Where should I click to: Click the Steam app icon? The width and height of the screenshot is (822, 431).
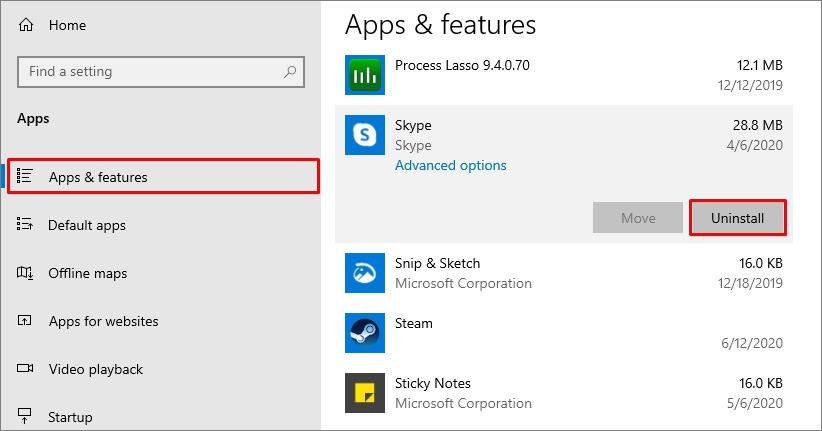[365, 333]
